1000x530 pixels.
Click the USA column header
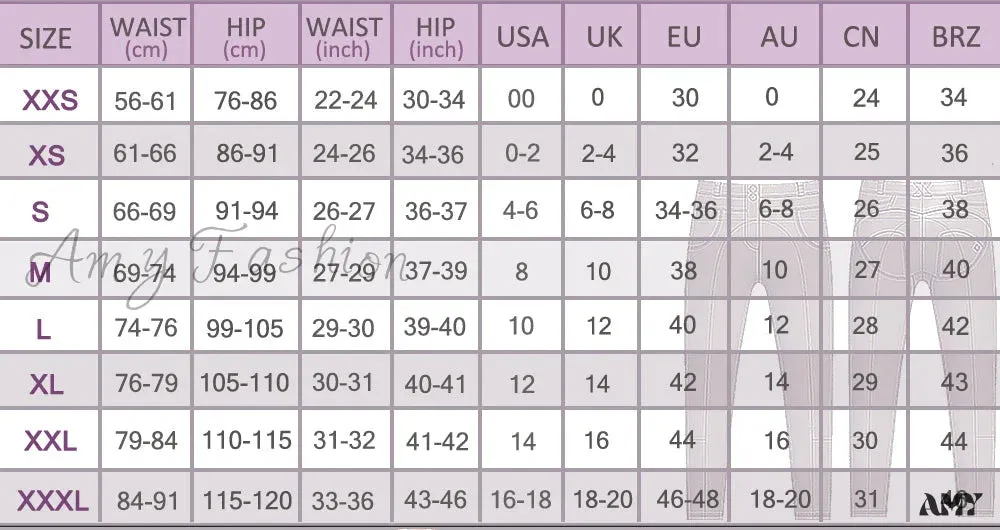(522, 37)
